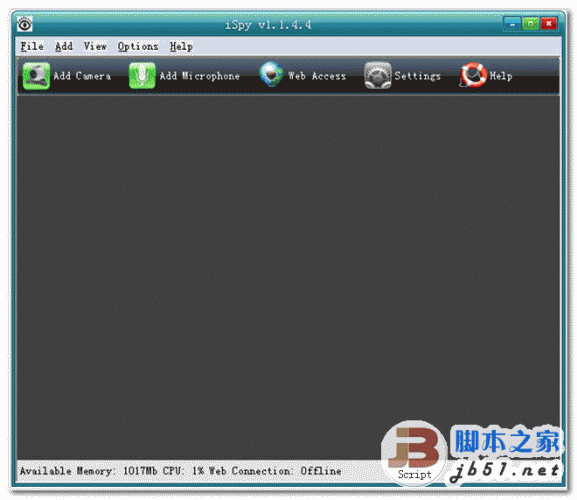Click the Web Access label
Screen dimensions: 577x500
pyautogui.click(x=317, y=76)
